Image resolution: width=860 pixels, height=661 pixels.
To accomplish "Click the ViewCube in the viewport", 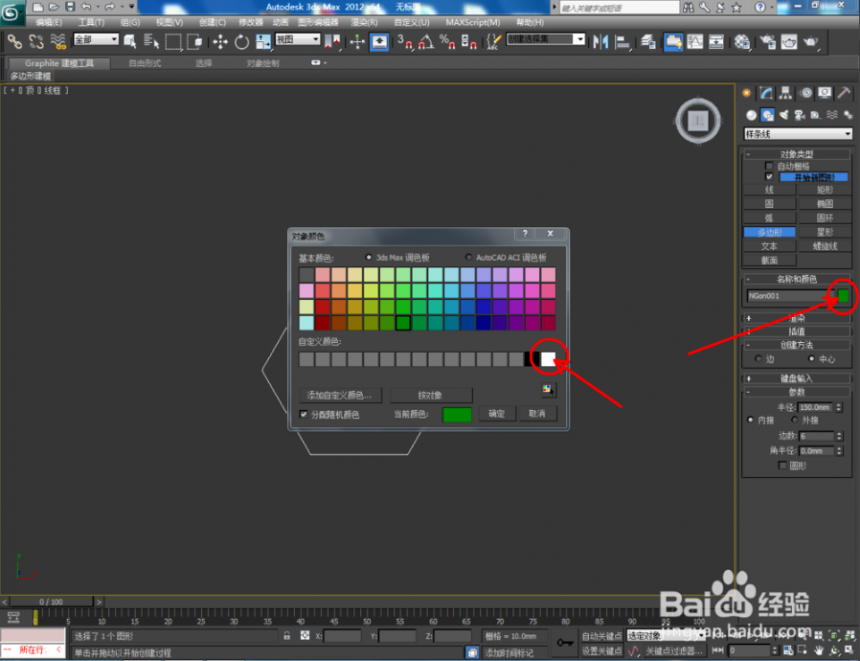I will click(698, 121).
